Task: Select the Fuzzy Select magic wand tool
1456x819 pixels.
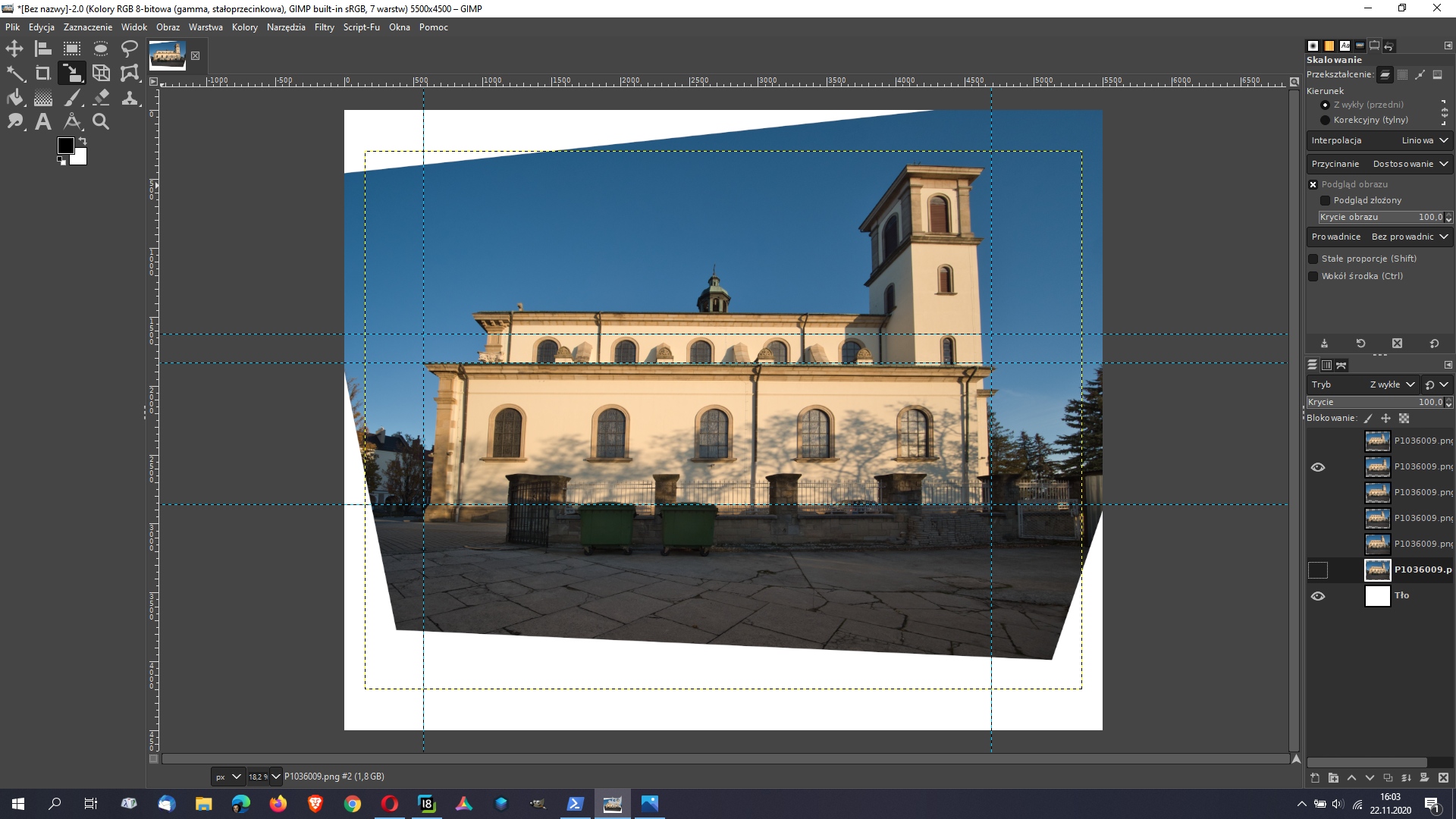Action: (x=14, y=74)
